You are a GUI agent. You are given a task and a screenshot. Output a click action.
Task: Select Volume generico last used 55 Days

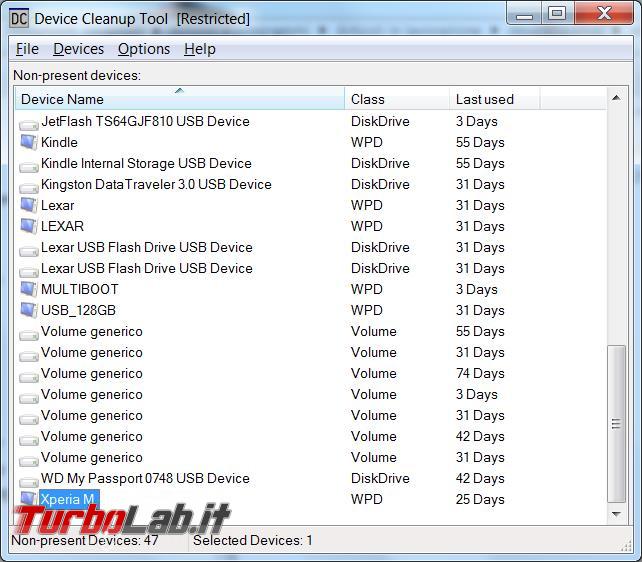(x=92, y=332)
